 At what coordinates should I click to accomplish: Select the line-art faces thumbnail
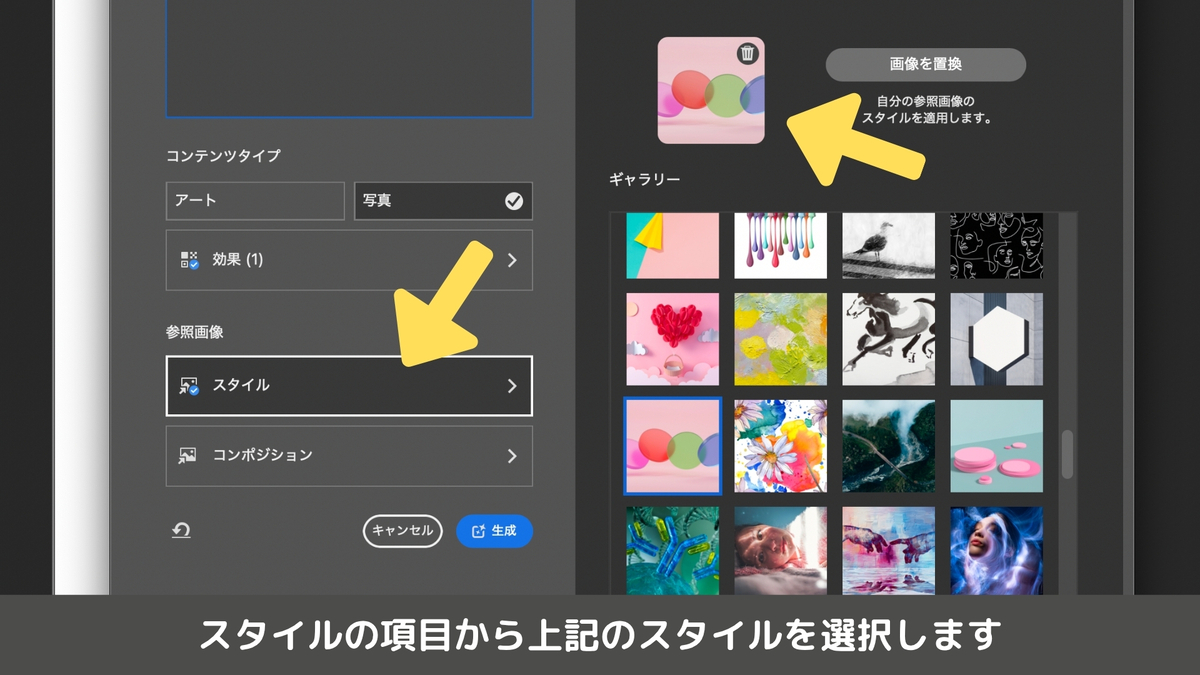click(x=997, y=245)
